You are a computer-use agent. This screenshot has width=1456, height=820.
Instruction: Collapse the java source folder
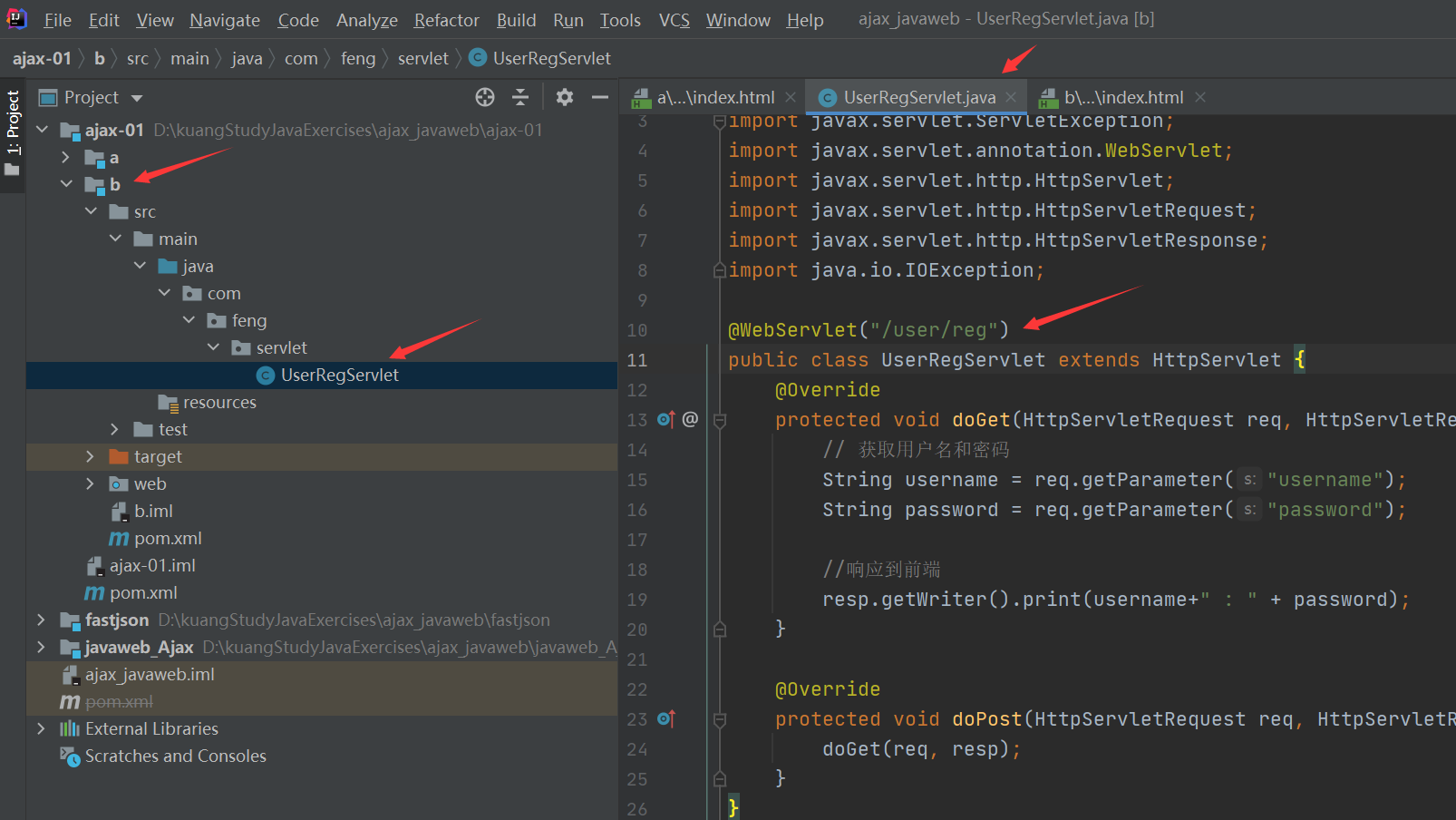140,266
